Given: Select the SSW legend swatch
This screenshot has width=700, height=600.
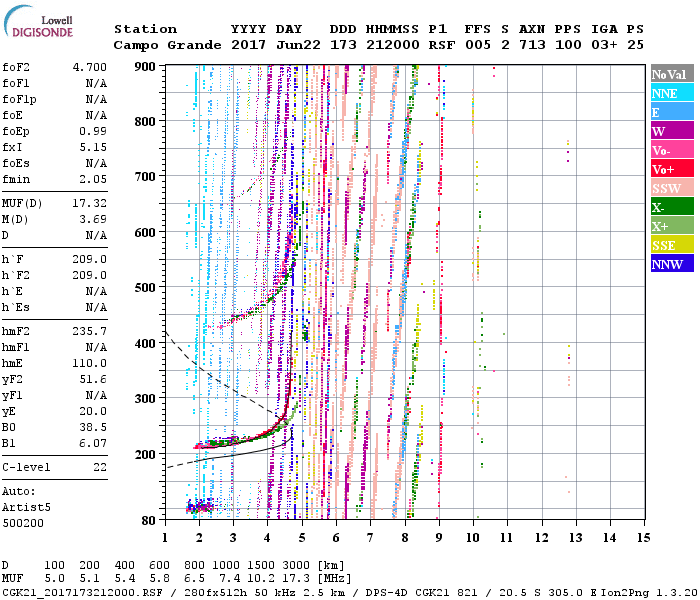Looking at the screenshot, I should click(672, 188).
